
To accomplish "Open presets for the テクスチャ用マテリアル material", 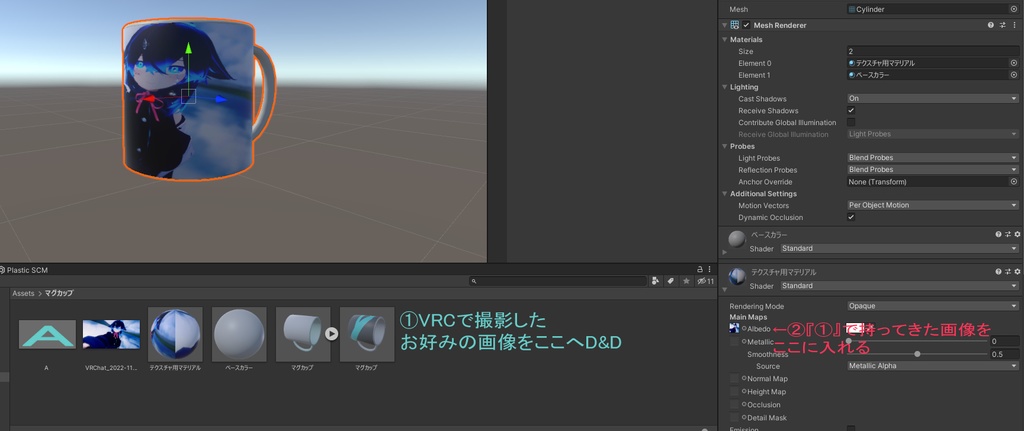I will tap(1008, 272).
